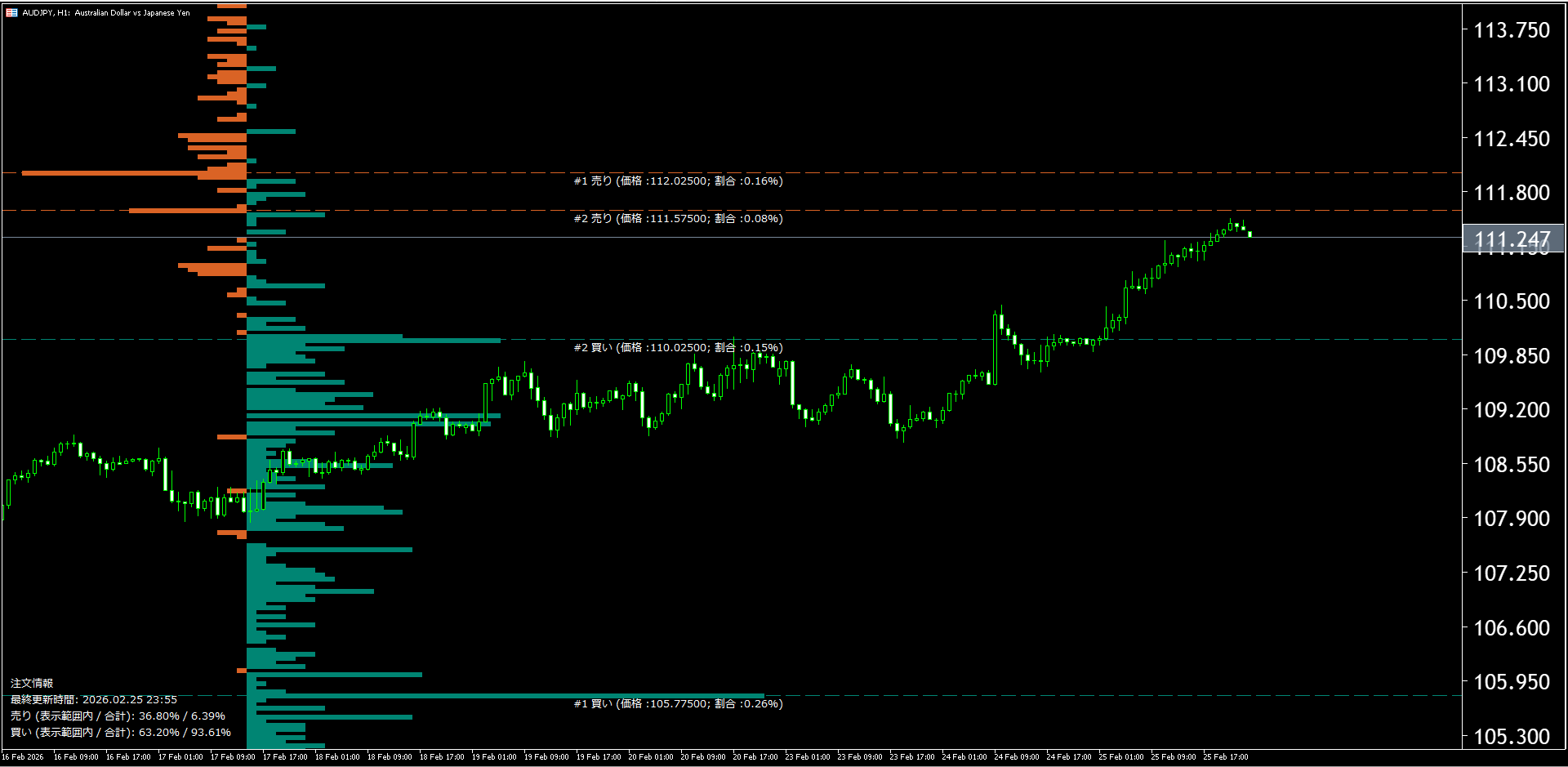The width and height of the screenshot is (1568, 767).
Task: Click the 111.800 price axis label
Action: click(1511, 193)
